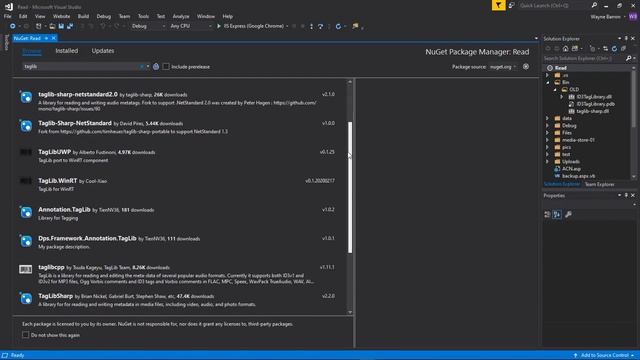Click the package list vertical scrollbar thumb
The image size is (640, 360).
pos(350,187)
